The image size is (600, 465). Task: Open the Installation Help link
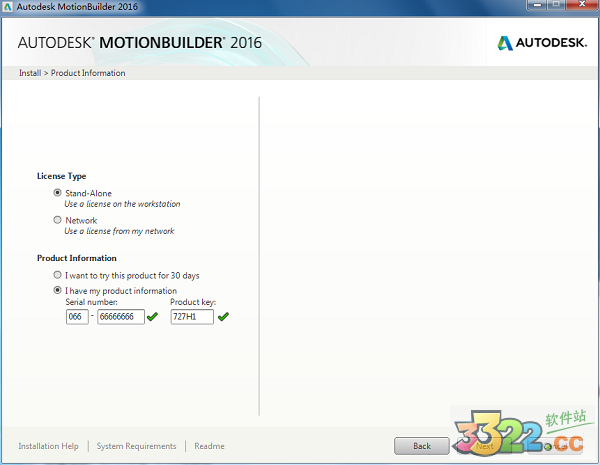49,446
